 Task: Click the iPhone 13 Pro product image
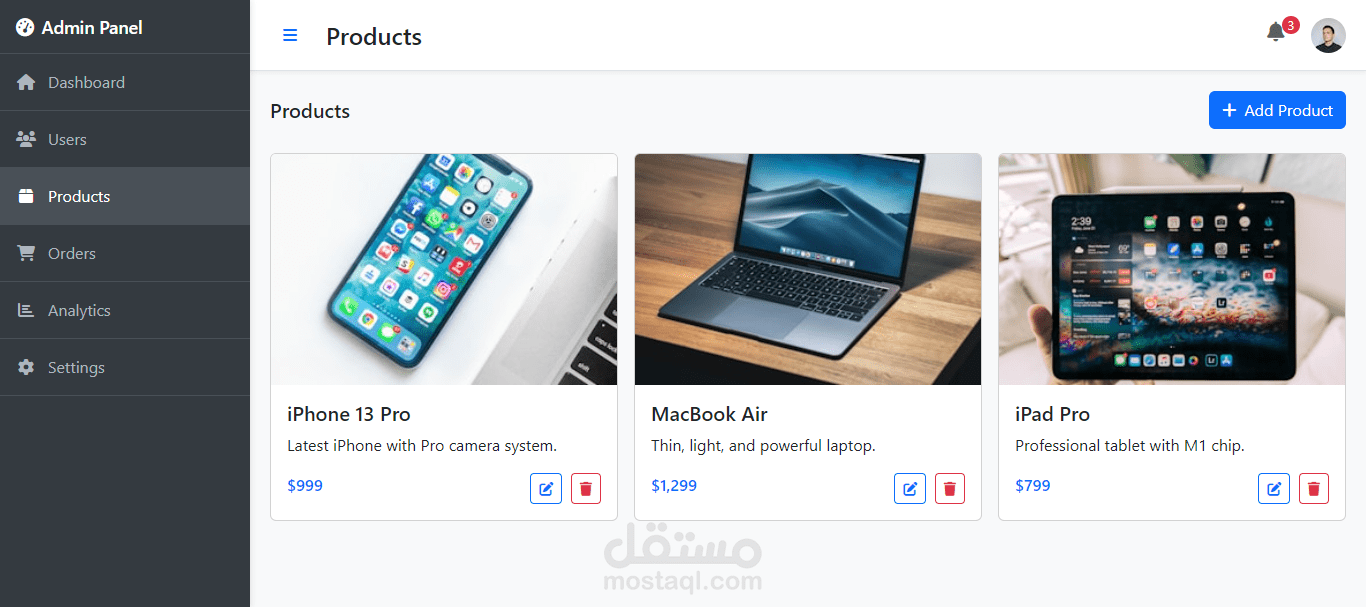pyautogui.click(x=444, y=269)
